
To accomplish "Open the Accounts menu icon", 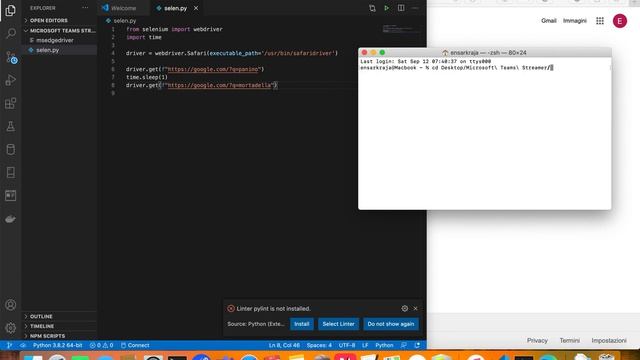I will pos(11,304).
